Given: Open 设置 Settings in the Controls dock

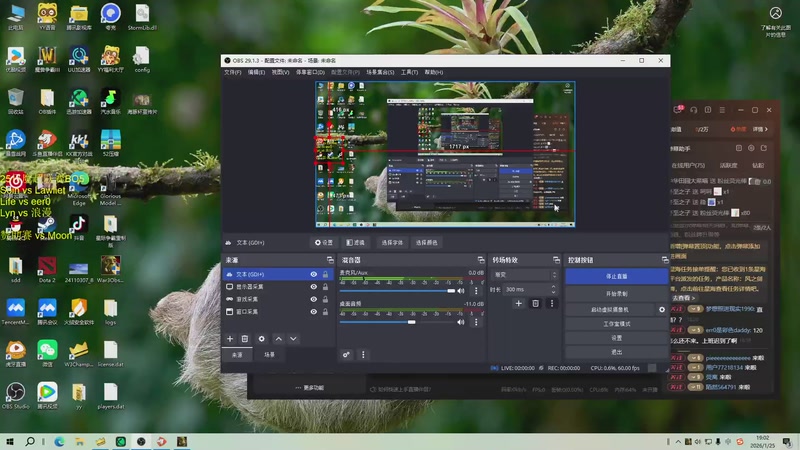Looking at the screenshot, I should tap(616, 338).
